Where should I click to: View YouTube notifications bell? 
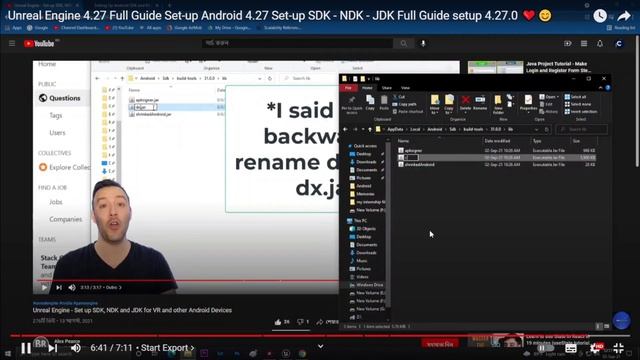[x=600, y=43]
